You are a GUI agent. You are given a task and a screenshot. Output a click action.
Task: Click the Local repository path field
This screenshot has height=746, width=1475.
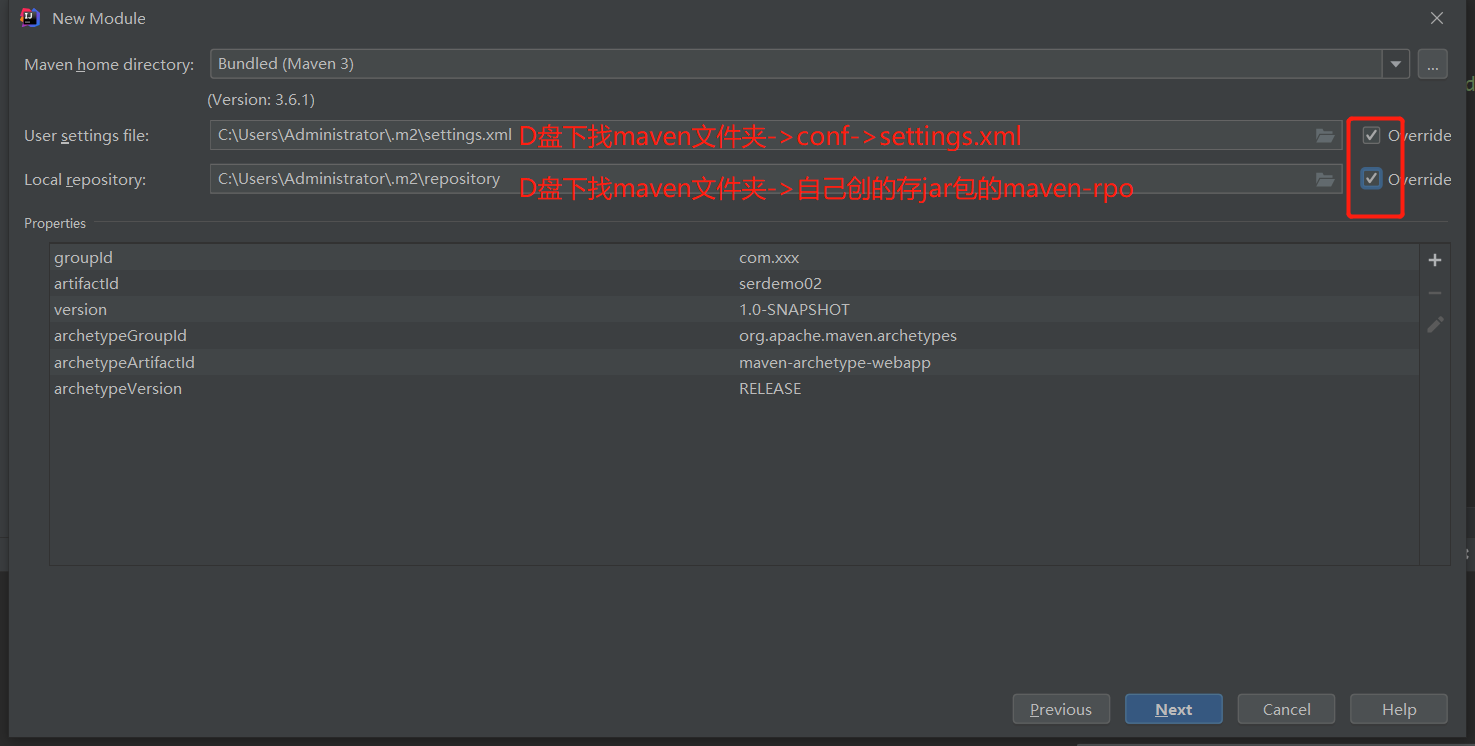pos(776,179)
